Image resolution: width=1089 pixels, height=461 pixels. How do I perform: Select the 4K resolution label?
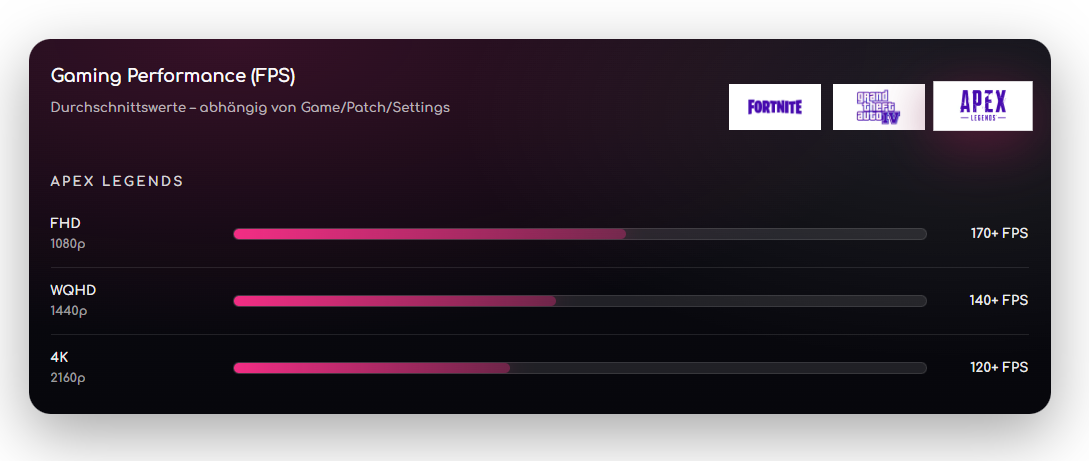point(59,357)
